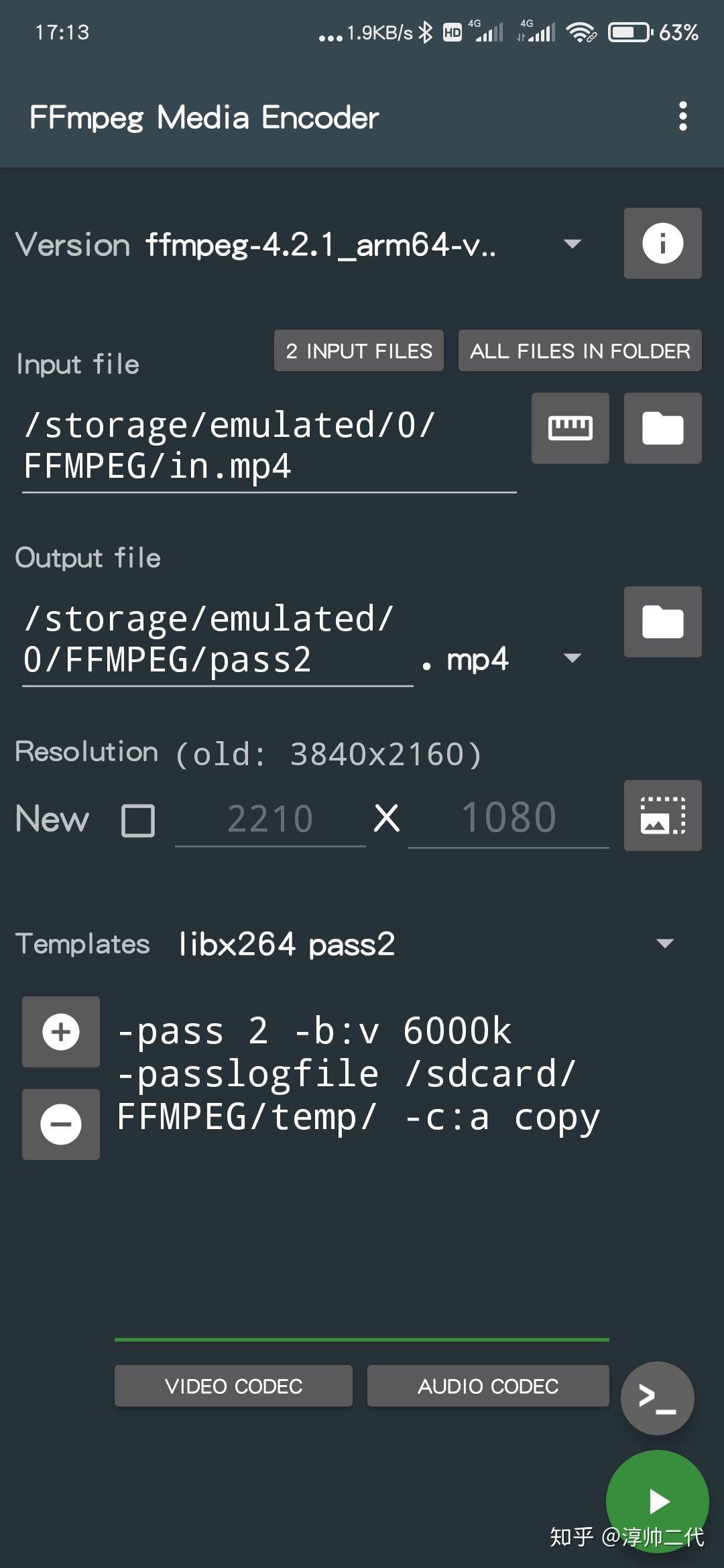Open the version info panel
724x1568 pixels.
tap(662, 244)
